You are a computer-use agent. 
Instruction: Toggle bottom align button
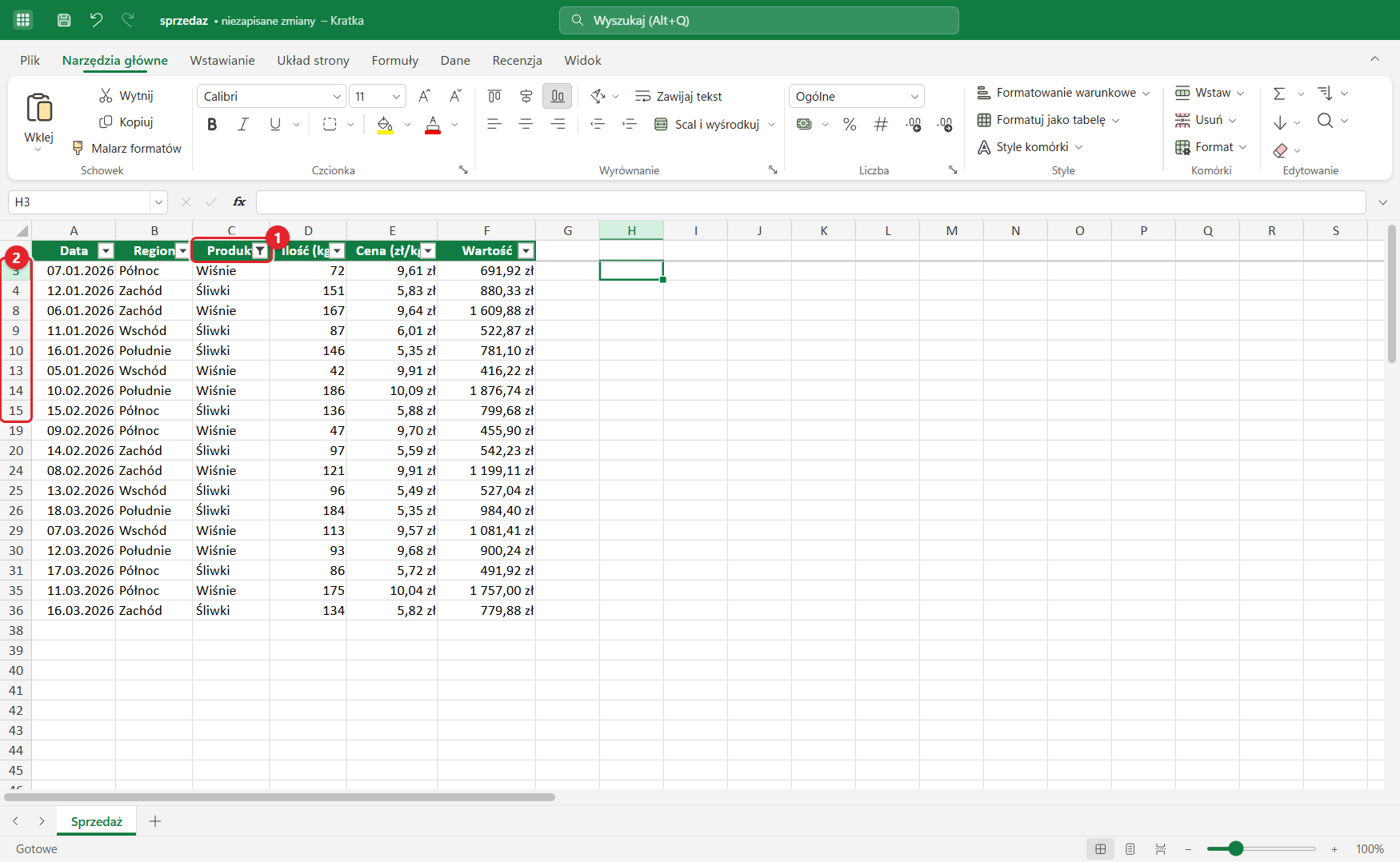pos(558,96)
